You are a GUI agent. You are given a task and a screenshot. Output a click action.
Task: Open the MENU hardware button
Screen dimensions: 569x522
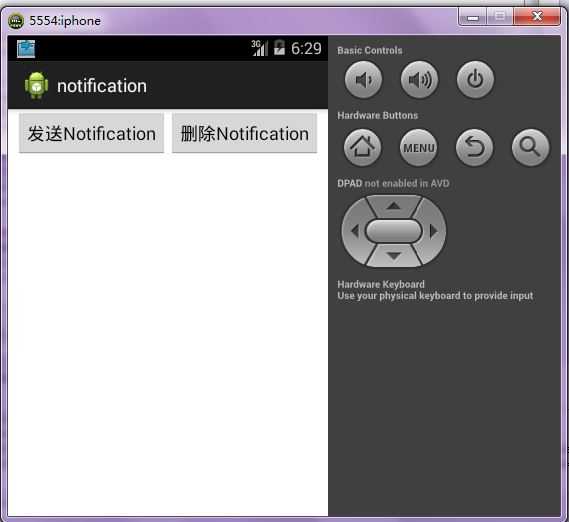pos(418,147)
